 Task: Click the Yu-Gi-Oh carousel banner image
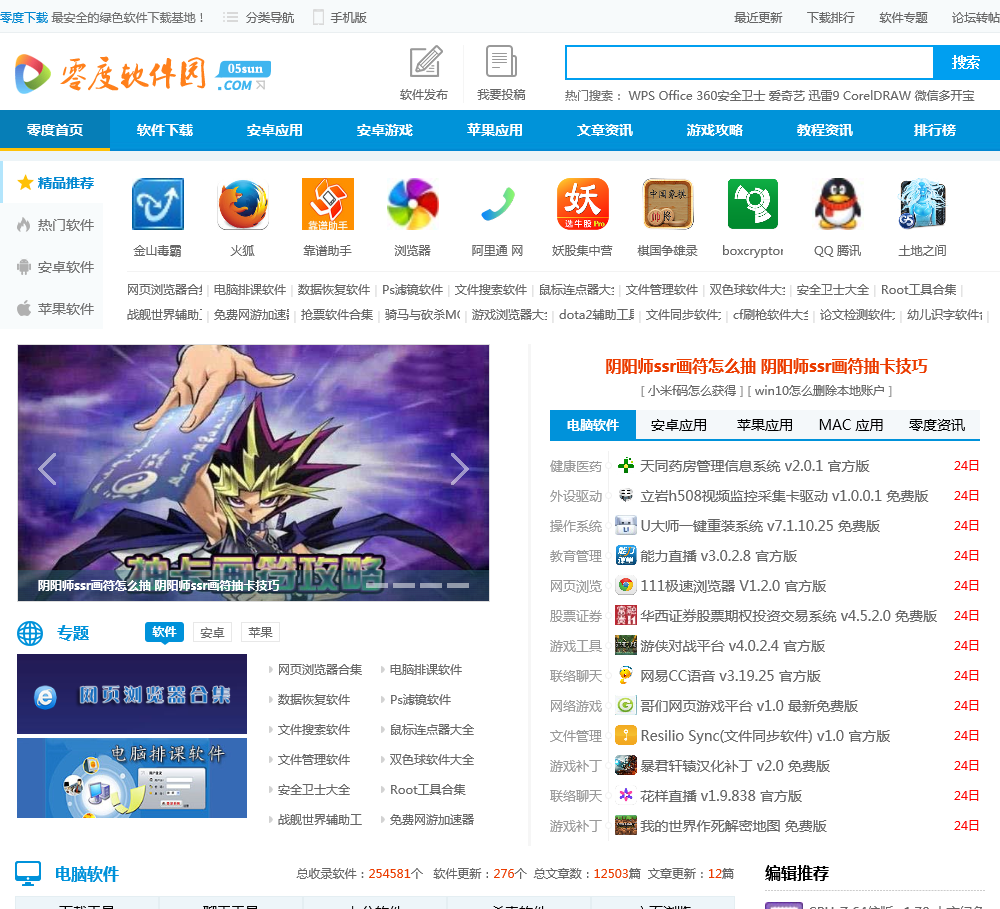point(253,473)
